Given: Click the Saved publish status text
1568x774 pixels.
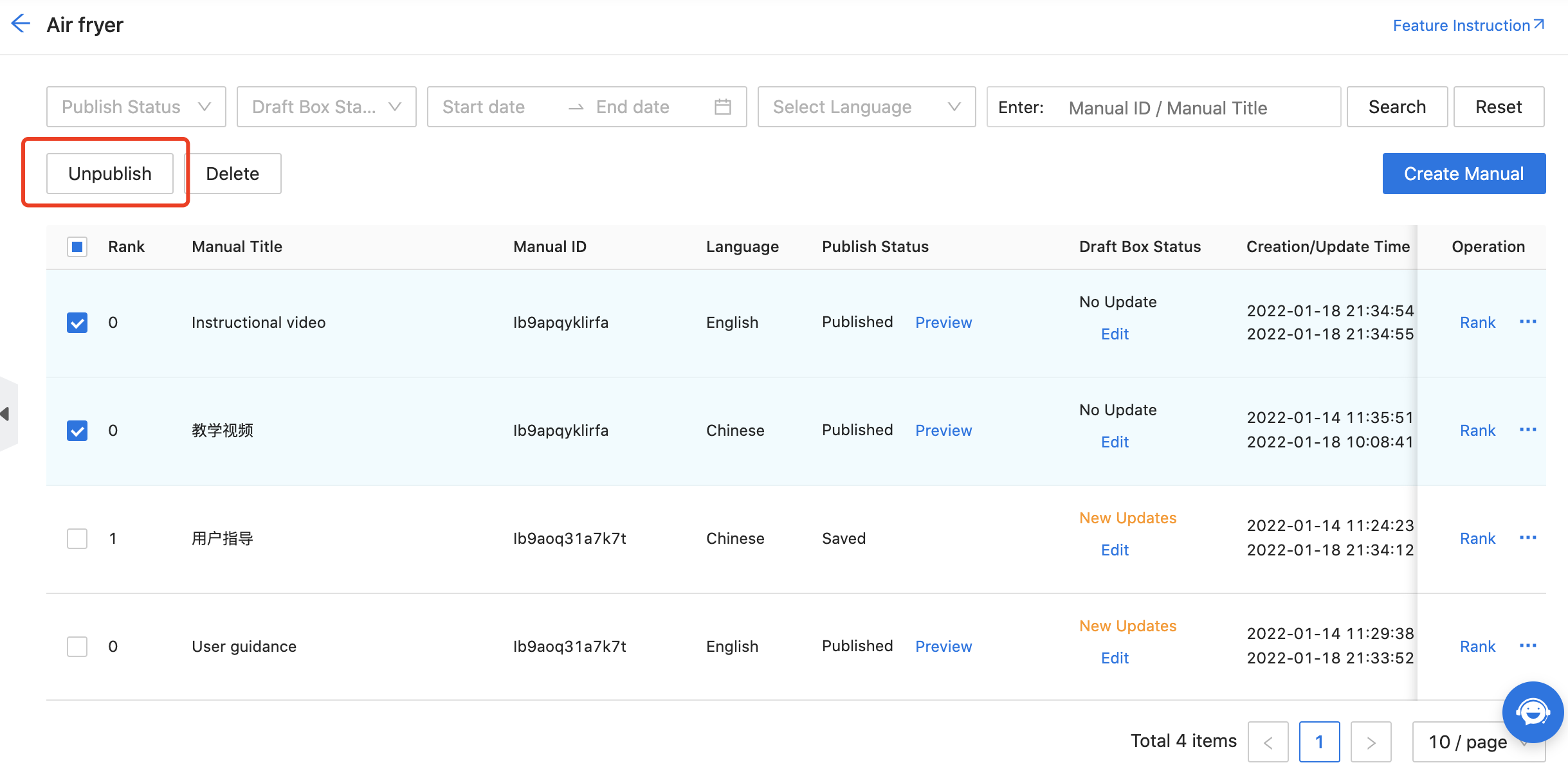Looking at the screenshot, I should (844, 538).
